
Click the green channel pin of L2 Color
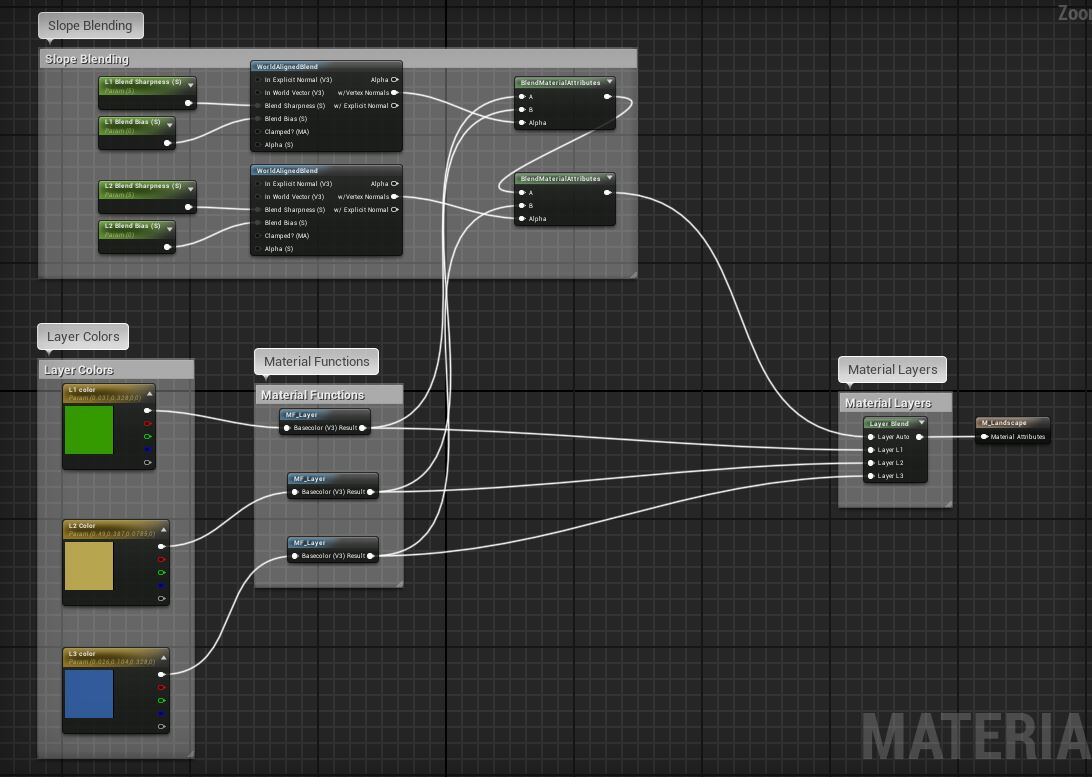[x=162, y=572]
